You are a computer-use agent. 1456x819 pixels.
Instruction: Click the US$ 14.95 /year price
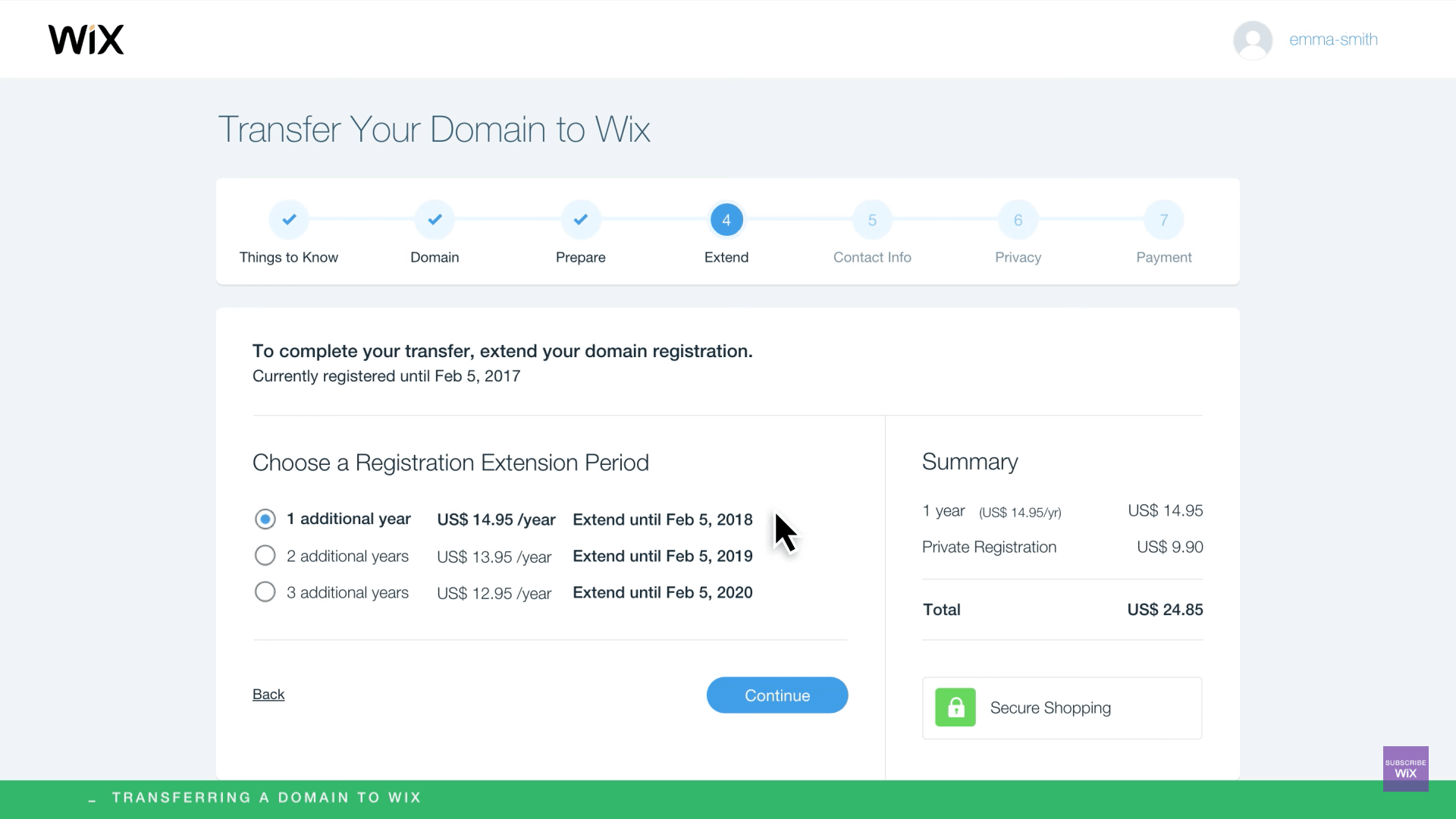[496, 519]
